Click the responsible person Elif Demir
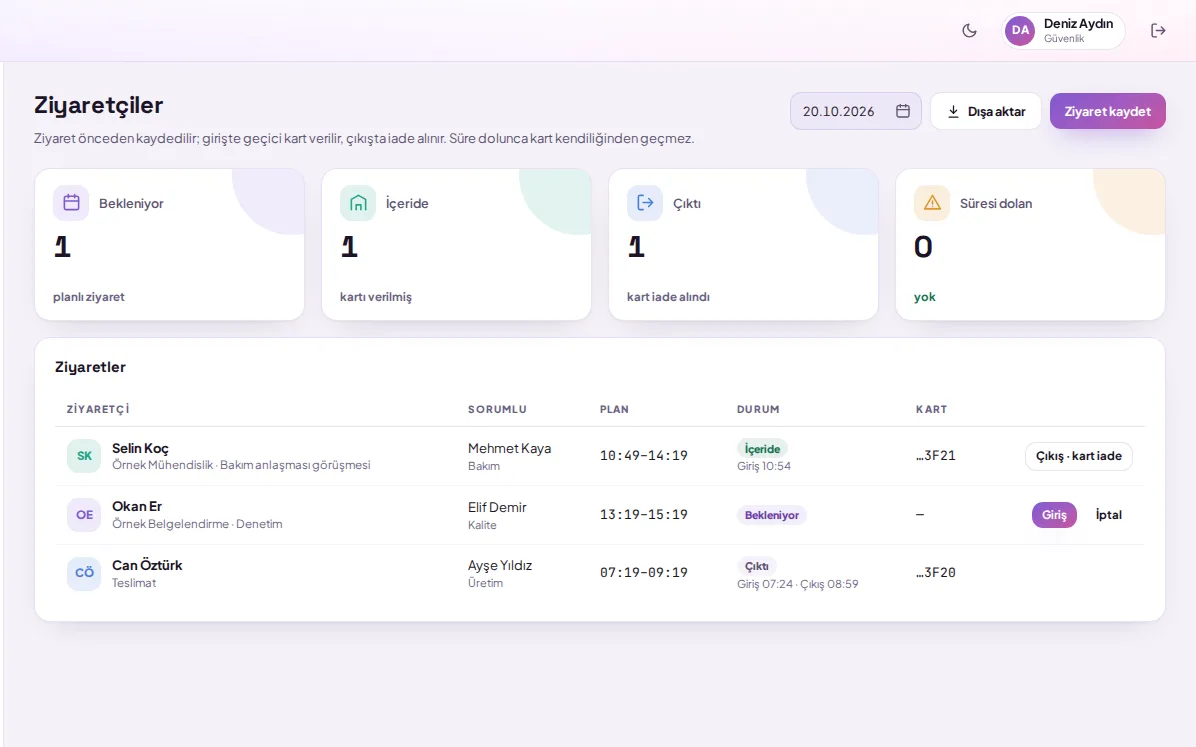Image resolution: width=1196 pixels, height=747 pixels. 497,507
